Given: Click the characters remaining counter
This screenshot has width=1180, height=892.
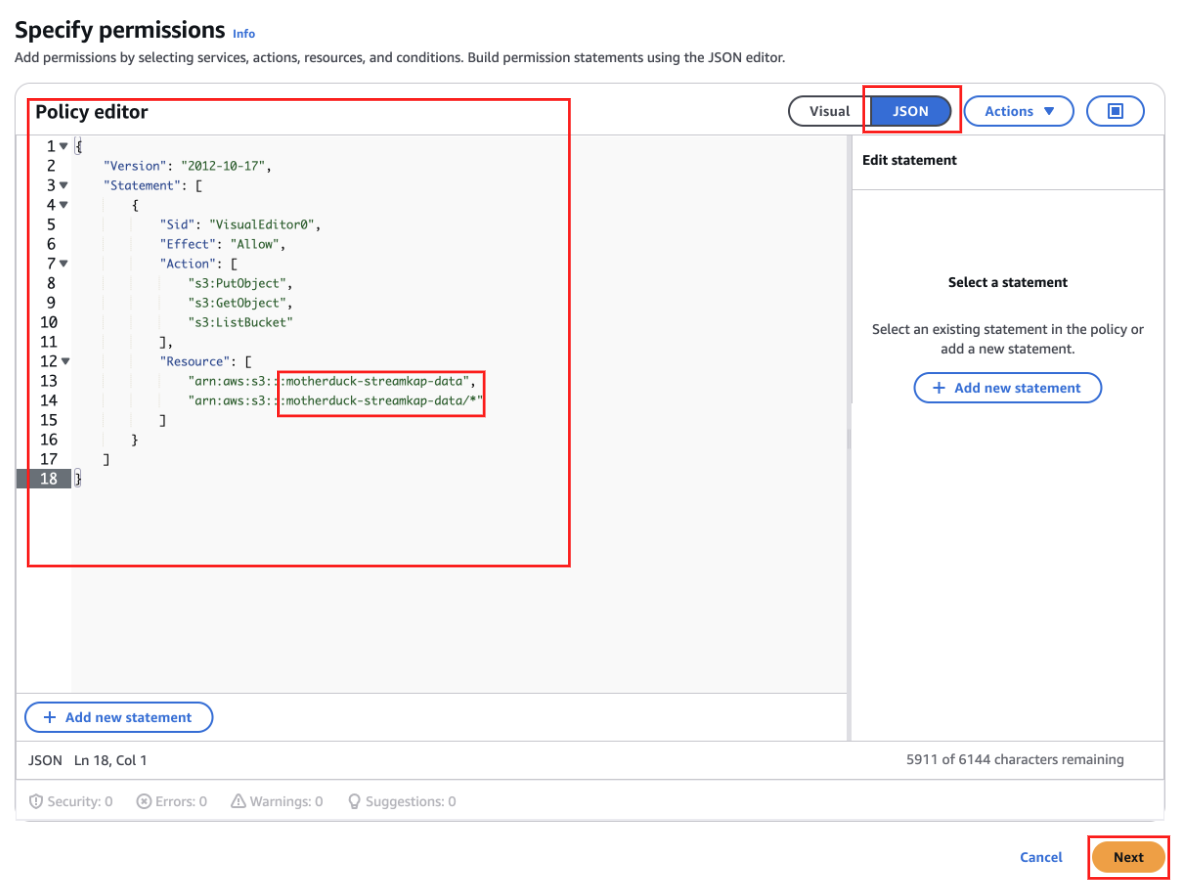Looking at the screenshot, I should tap(1014, 760).
